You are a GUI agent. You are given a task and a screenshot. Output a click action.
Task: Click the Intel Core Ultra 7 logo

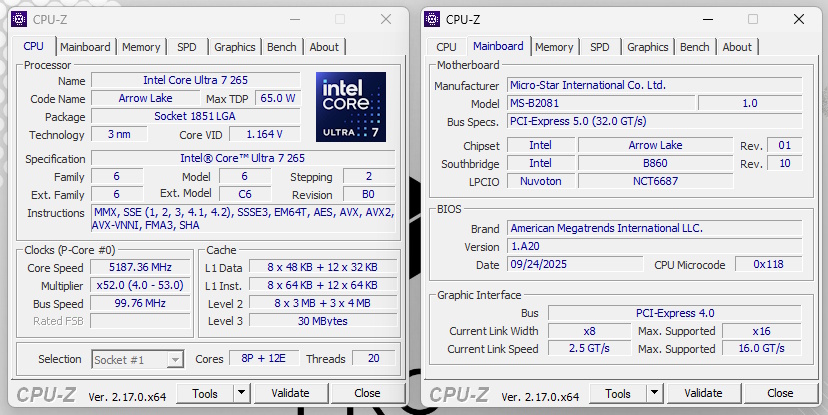(x=351, y=107)
